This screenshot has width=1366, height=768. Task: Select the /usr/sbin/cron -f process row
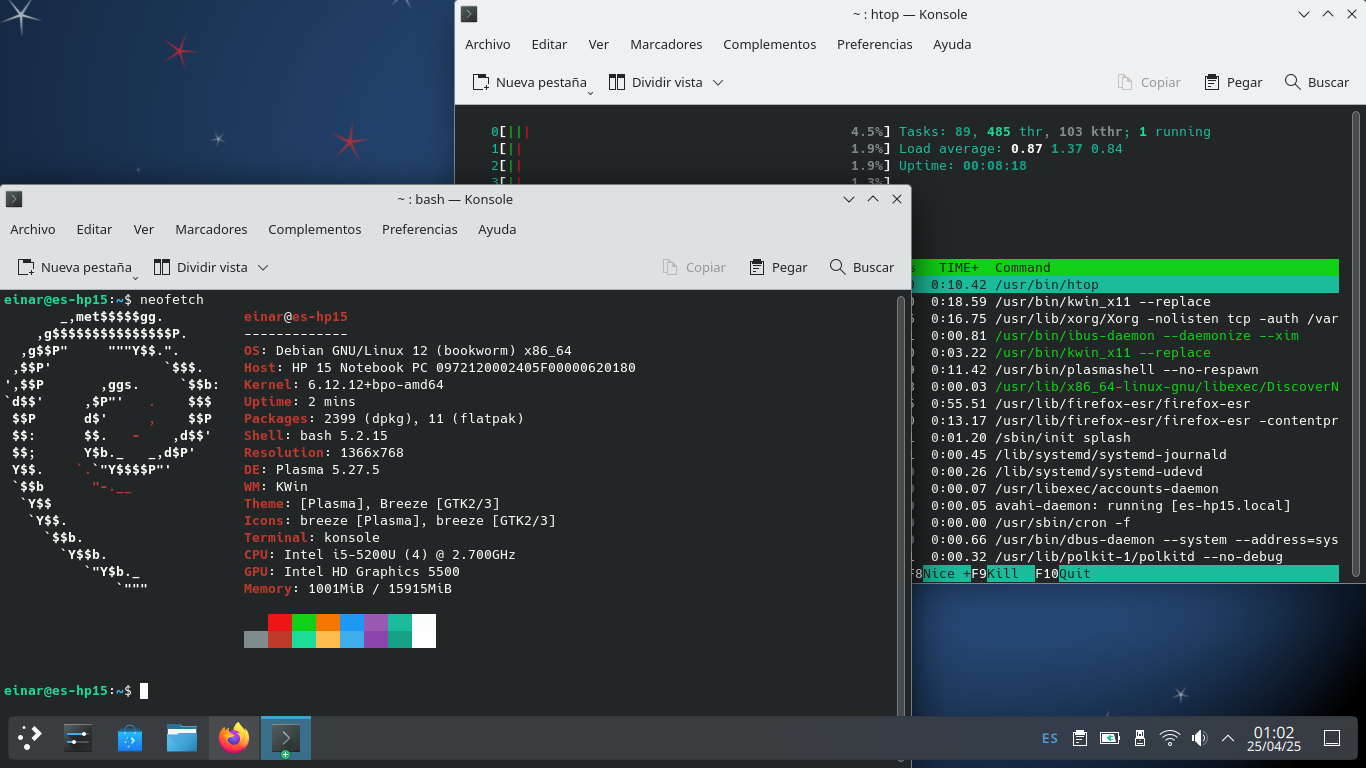click(1125, 523)
